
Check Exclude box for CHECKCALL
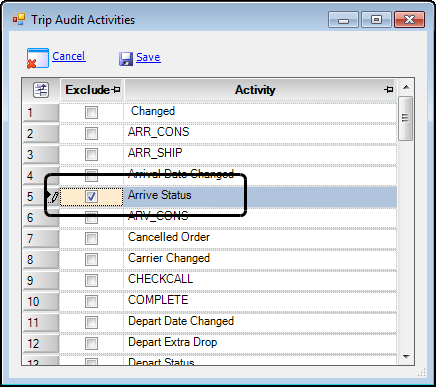[91, 280]
